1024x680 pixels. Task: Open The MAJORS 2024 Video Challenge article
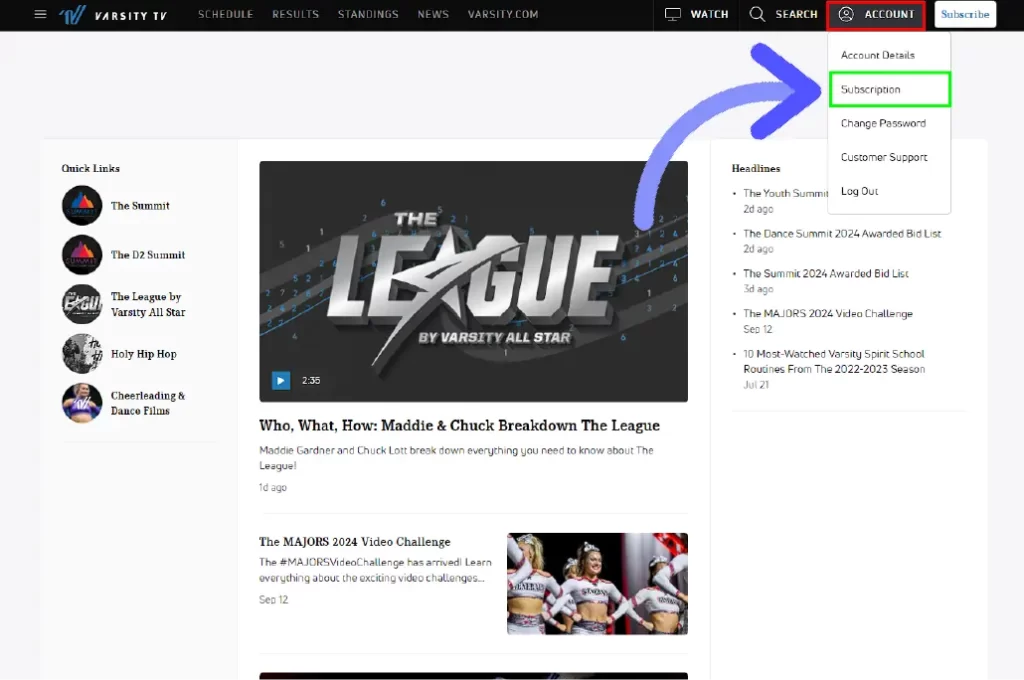355,542
